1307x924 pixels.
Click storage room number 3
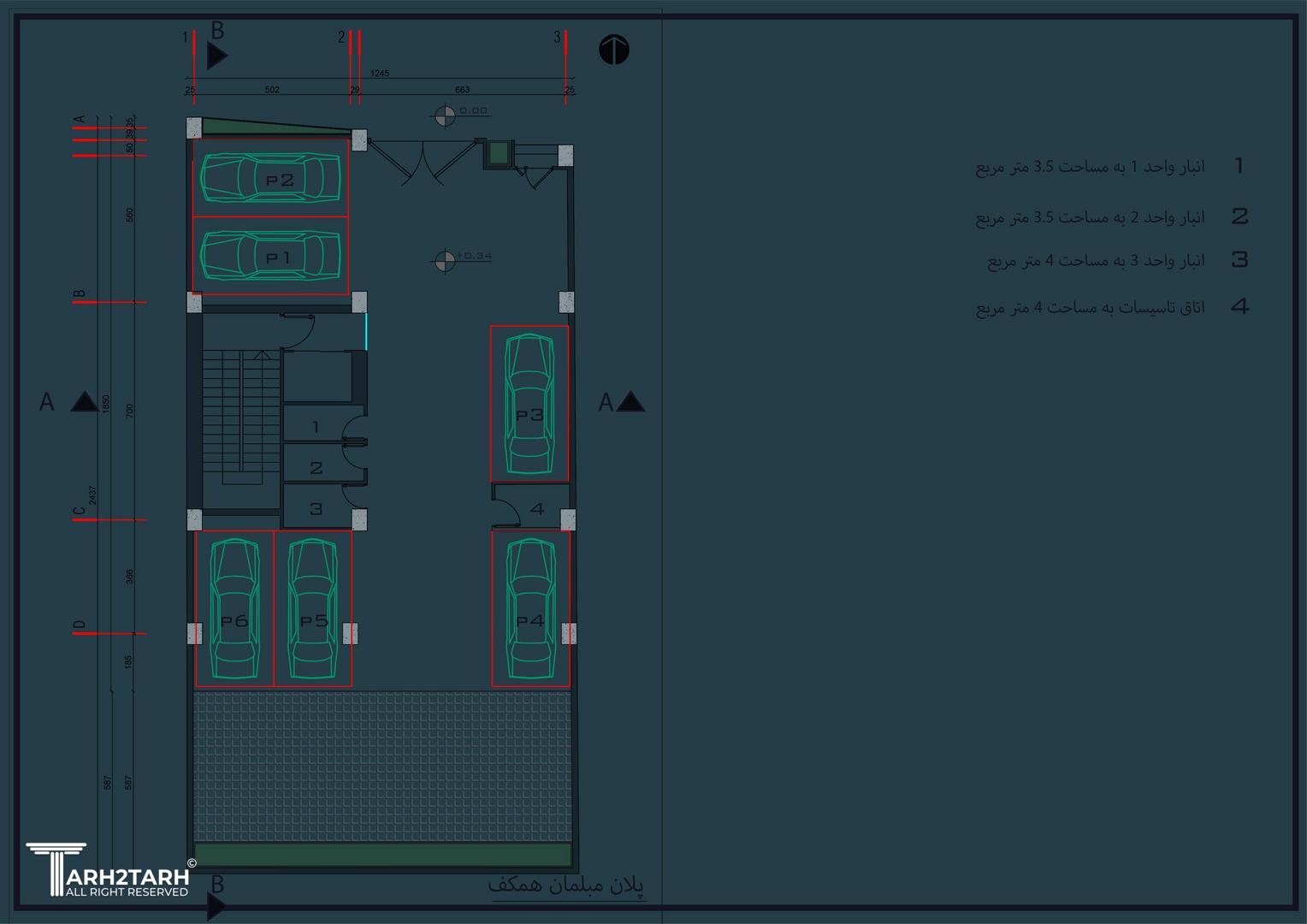click(x=316, y=509)
